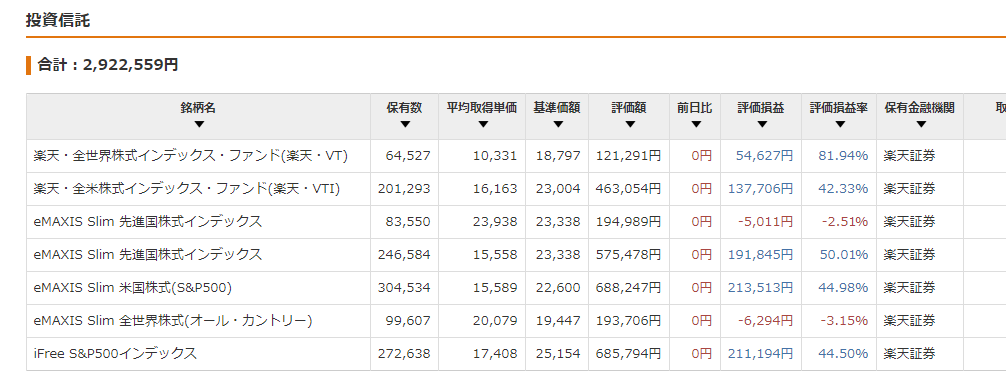
Task: Sort by 基準価額 column arrow
Action: click(x=557, y=124)
